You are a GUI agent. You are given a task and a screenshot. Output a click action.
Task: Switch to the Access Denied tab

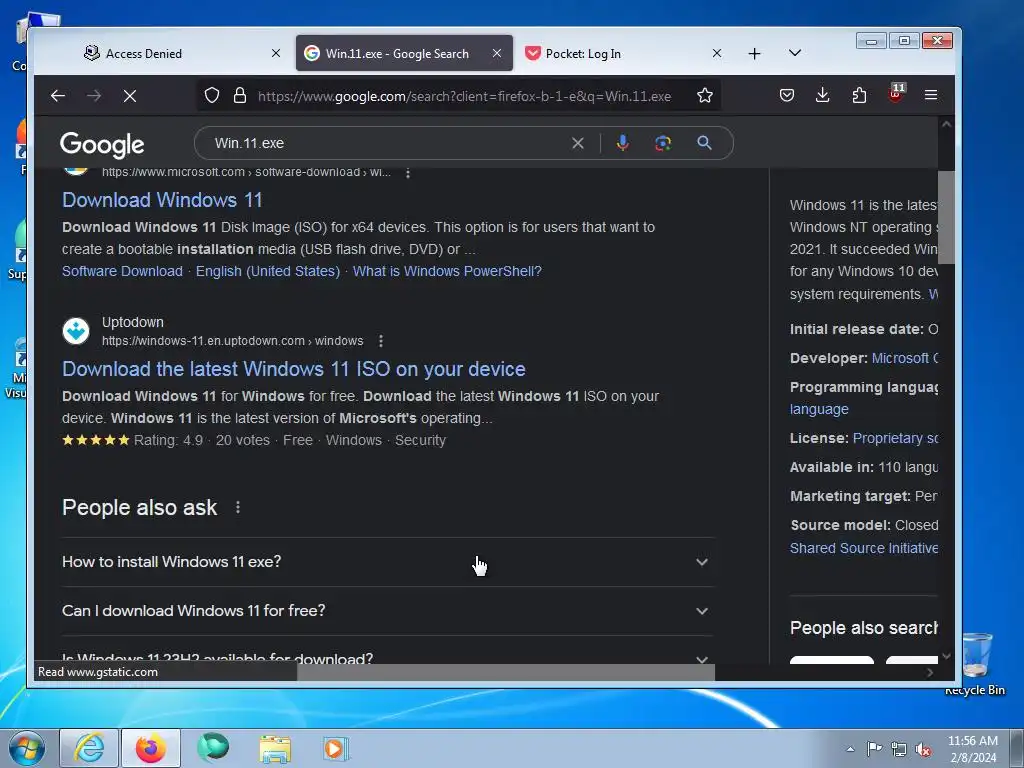183,54
